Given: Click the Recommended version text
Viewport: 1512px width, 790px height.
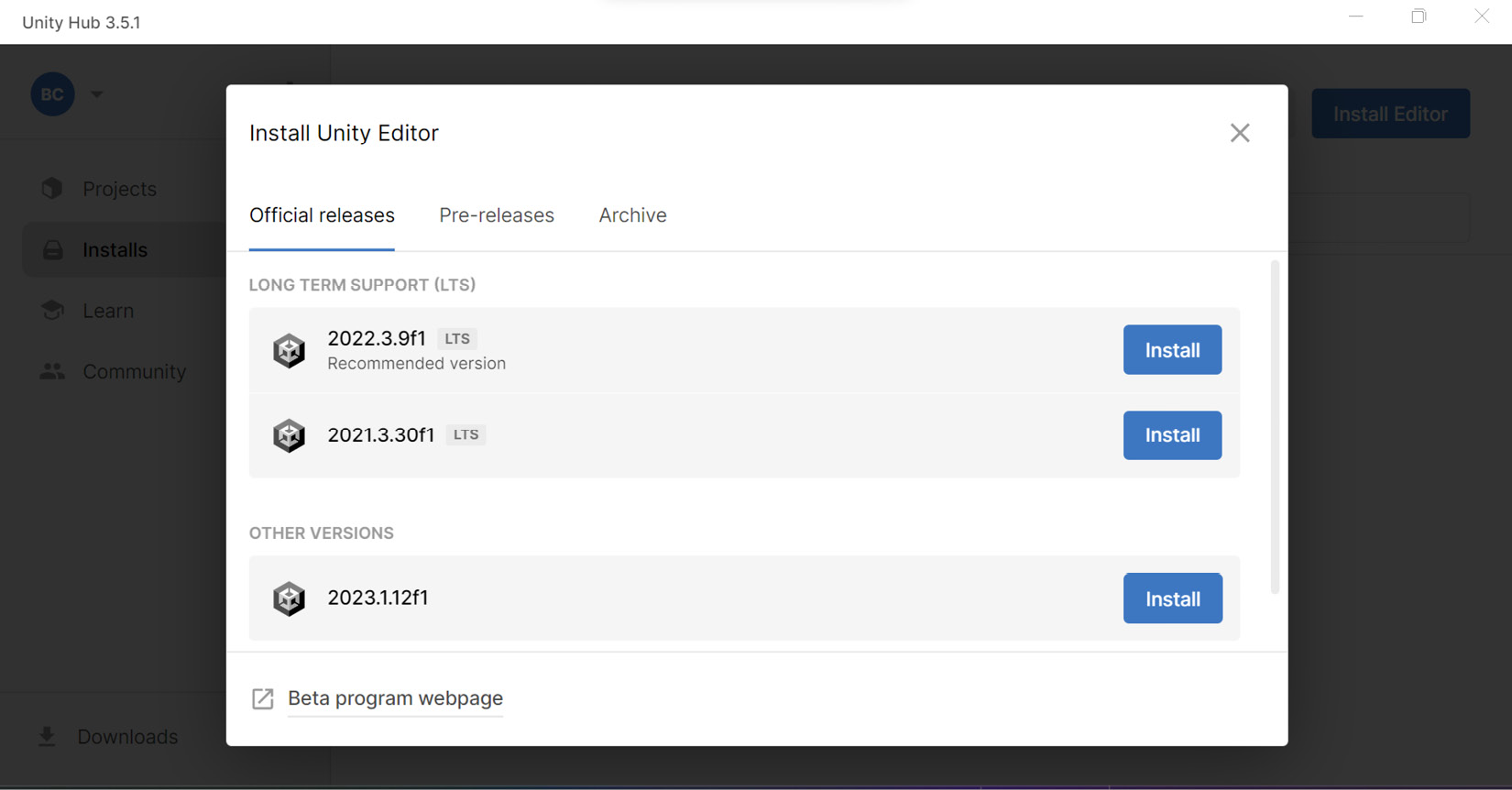Looking at the screenshot, I should (416, 364).
